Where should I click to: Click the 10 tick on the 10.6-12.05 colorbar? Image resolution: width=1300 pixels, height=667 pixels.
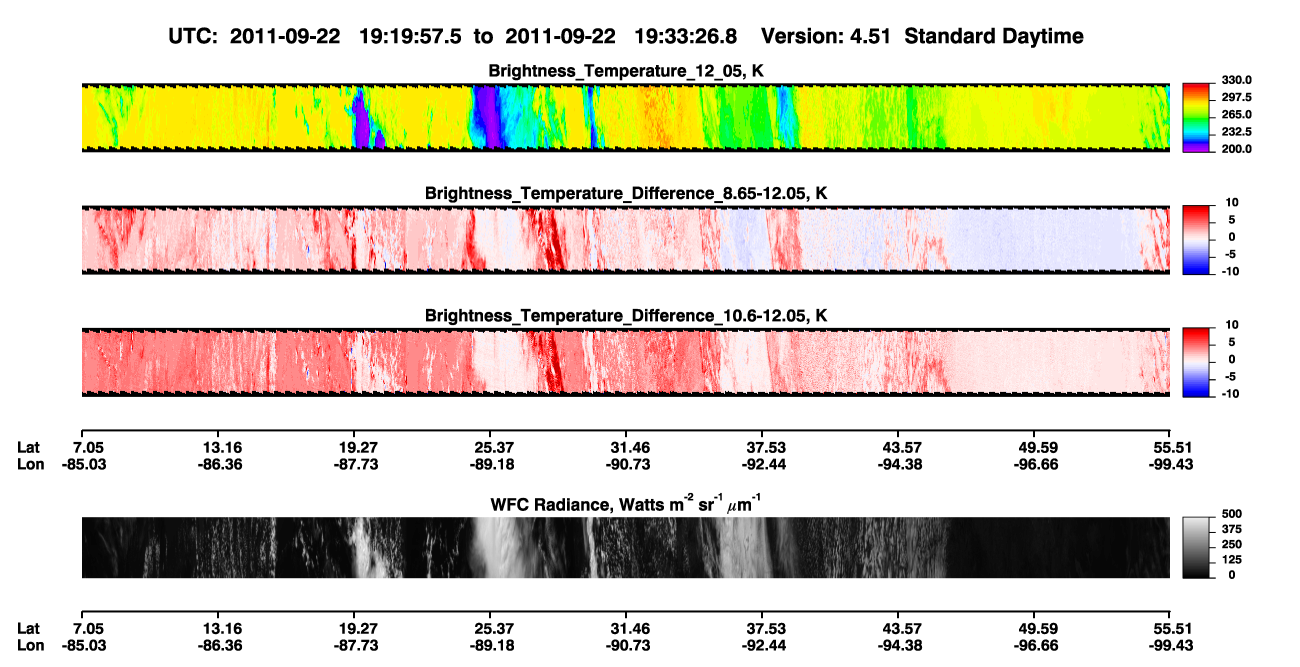(1231, 325)
